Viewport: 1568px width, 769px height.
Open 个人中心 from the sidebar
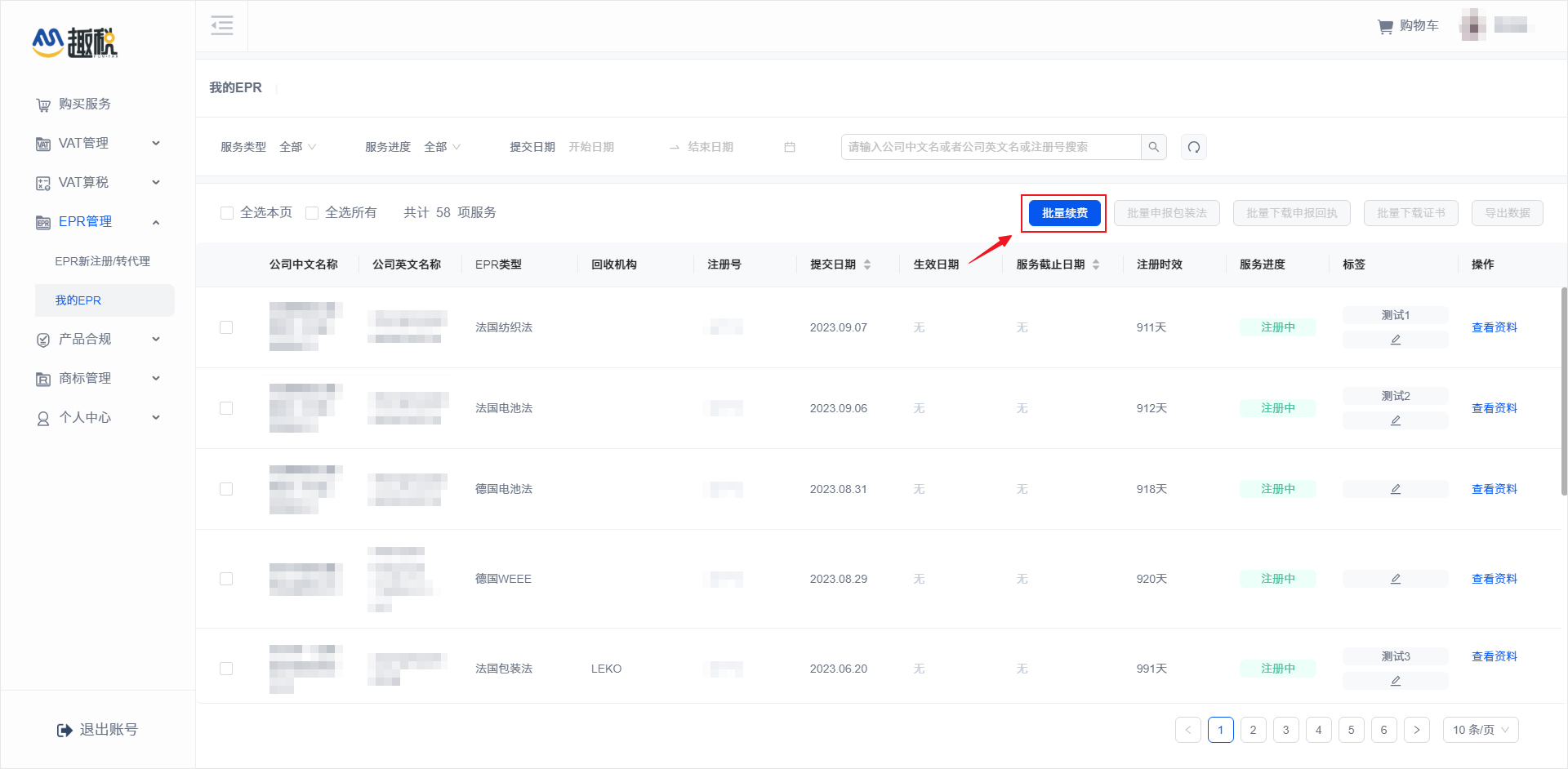point(84,417)
